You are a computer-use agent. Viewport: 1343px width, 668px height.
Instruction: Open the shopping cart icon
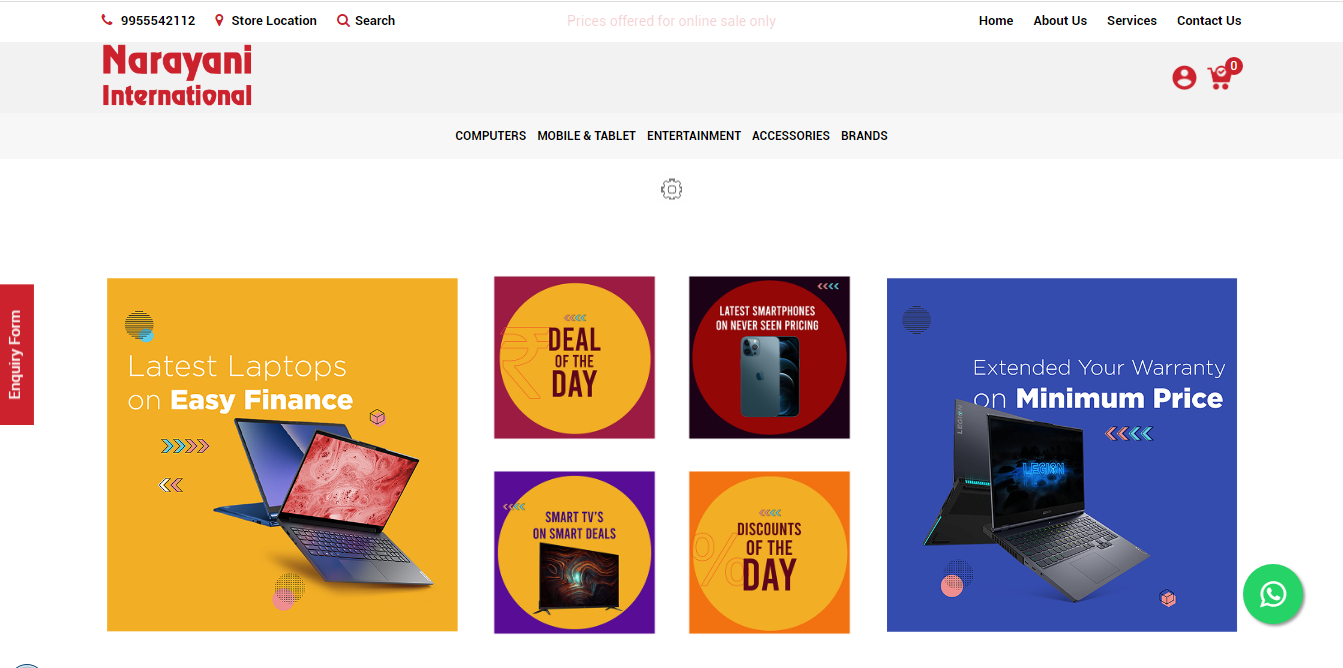(1219, 78)
